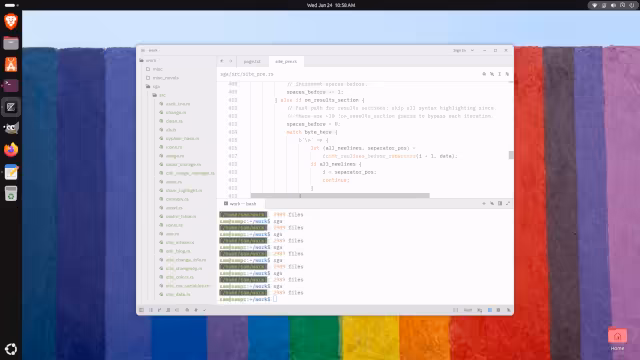
Task: Go back with the left arrow beside tabs
Action: [x=222, y=61]
